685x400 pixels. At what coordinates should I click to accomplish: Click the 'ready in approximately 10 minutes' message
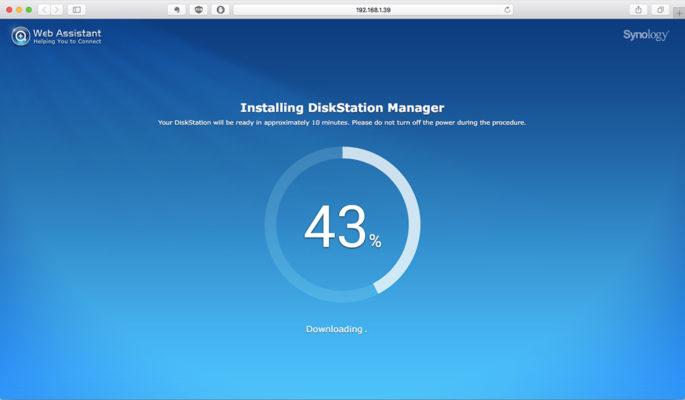click(342, 123)
